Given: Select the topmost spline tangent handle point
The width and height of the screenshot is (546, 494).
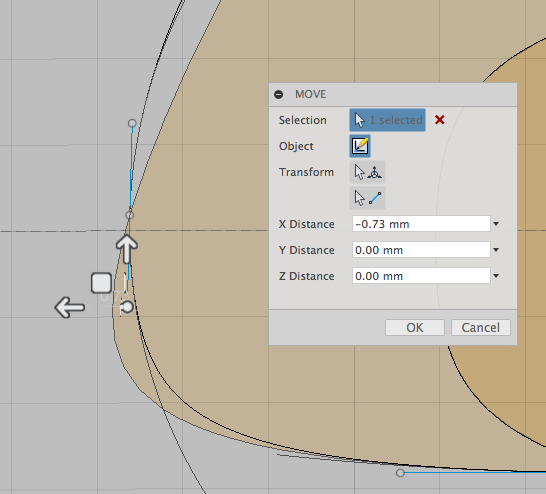Looking at the screenshot, I should (132, 123).
